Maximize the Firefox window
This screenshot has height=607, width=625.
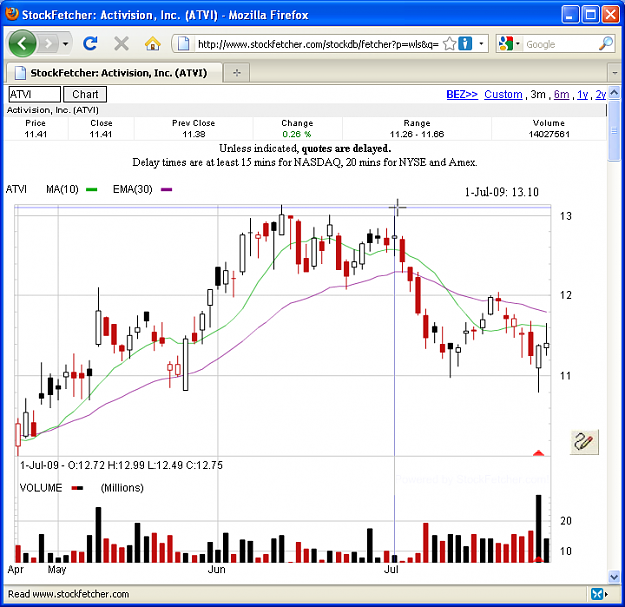(x=590, y=15)
